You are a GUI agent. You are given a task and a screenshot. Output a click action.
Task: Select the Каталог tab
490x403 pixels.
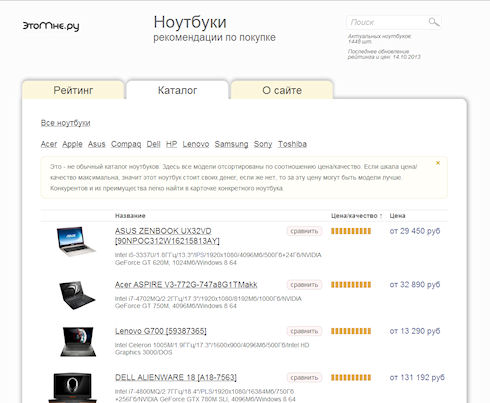coord(177,90)
